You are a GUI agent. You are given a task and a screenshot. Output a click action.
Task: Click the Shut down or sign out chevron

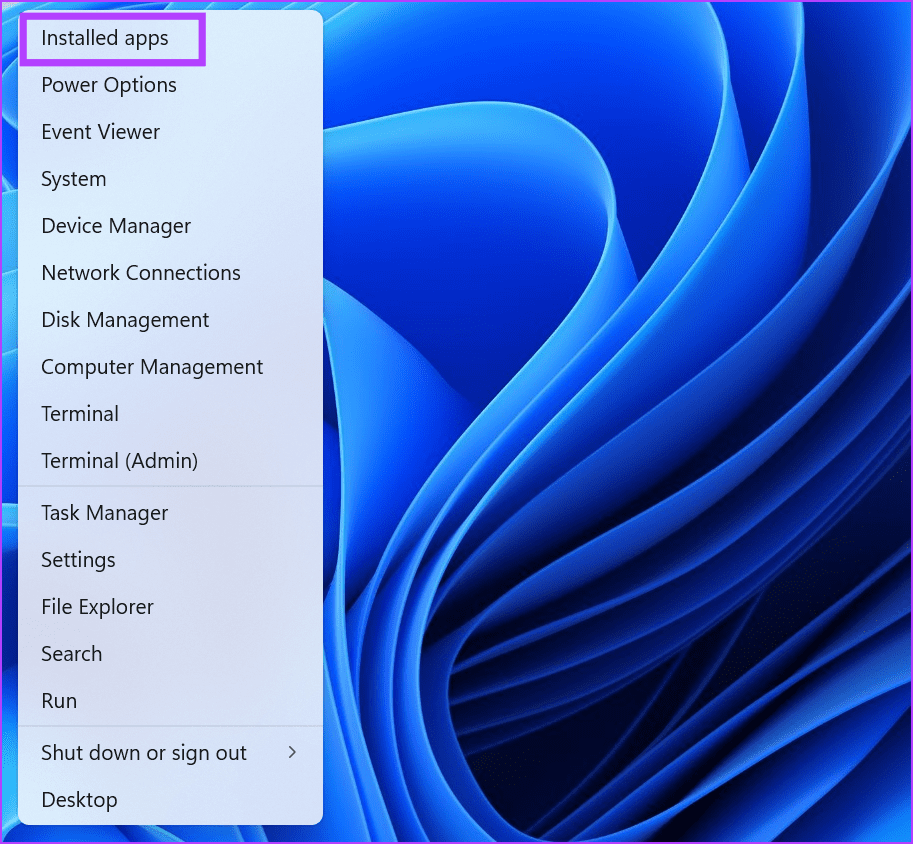pyautogui.click(x=293, y=752)
